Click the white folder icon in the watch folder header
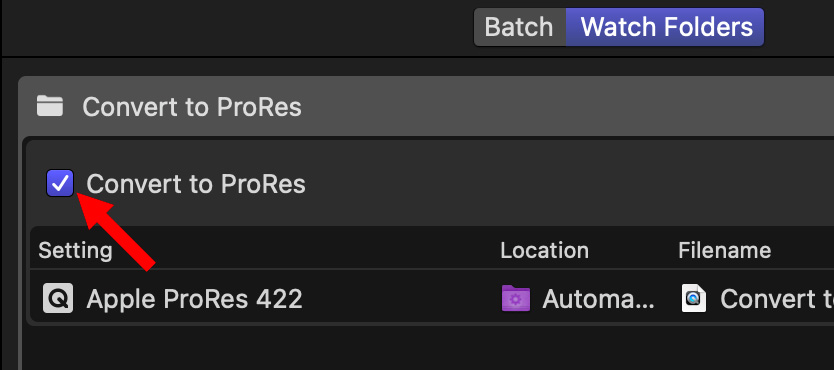 tap(49, 106)
